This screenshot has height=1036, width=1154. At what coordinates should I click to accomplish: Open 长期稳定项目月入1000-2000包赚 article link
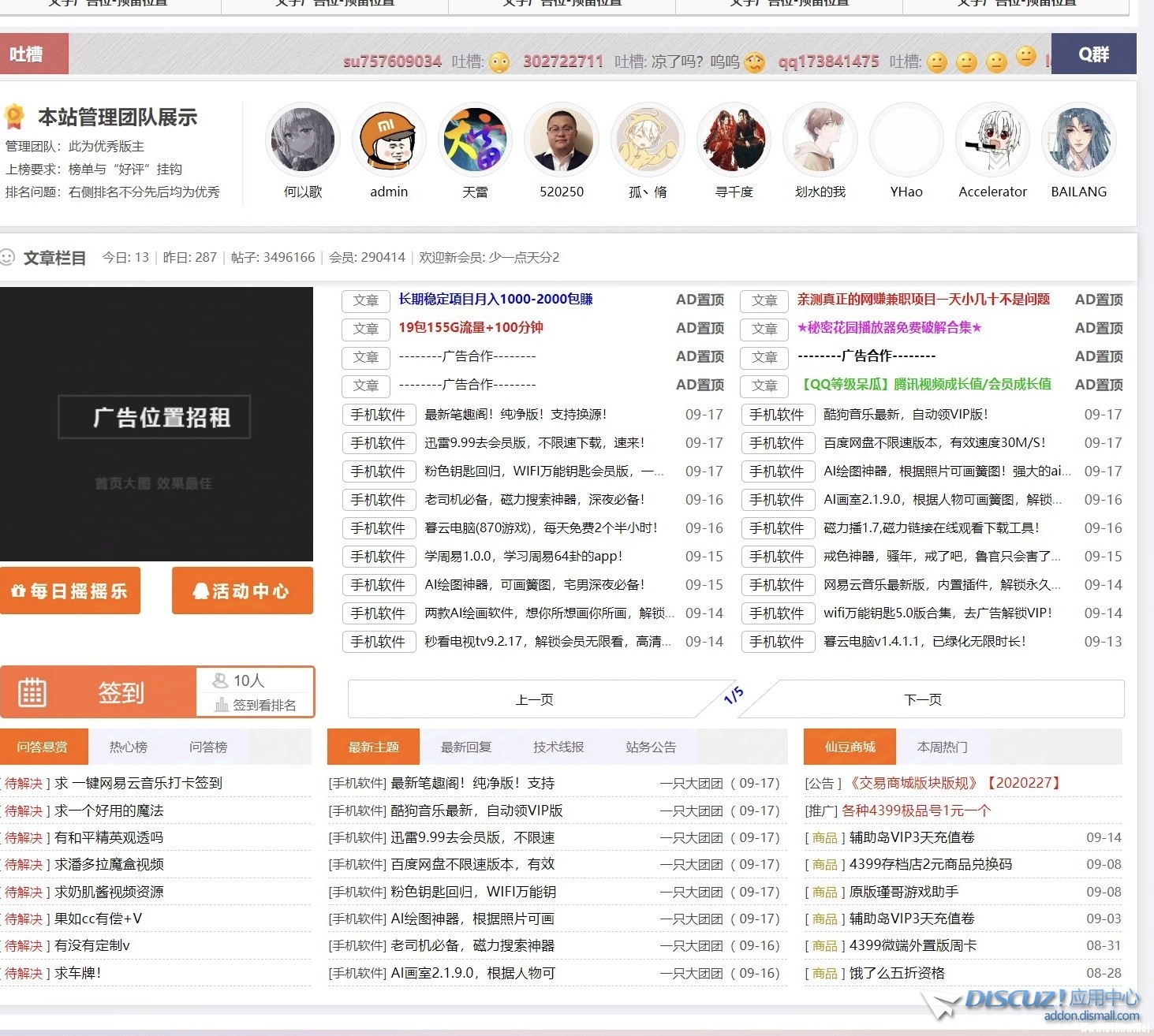coord(495,299)
